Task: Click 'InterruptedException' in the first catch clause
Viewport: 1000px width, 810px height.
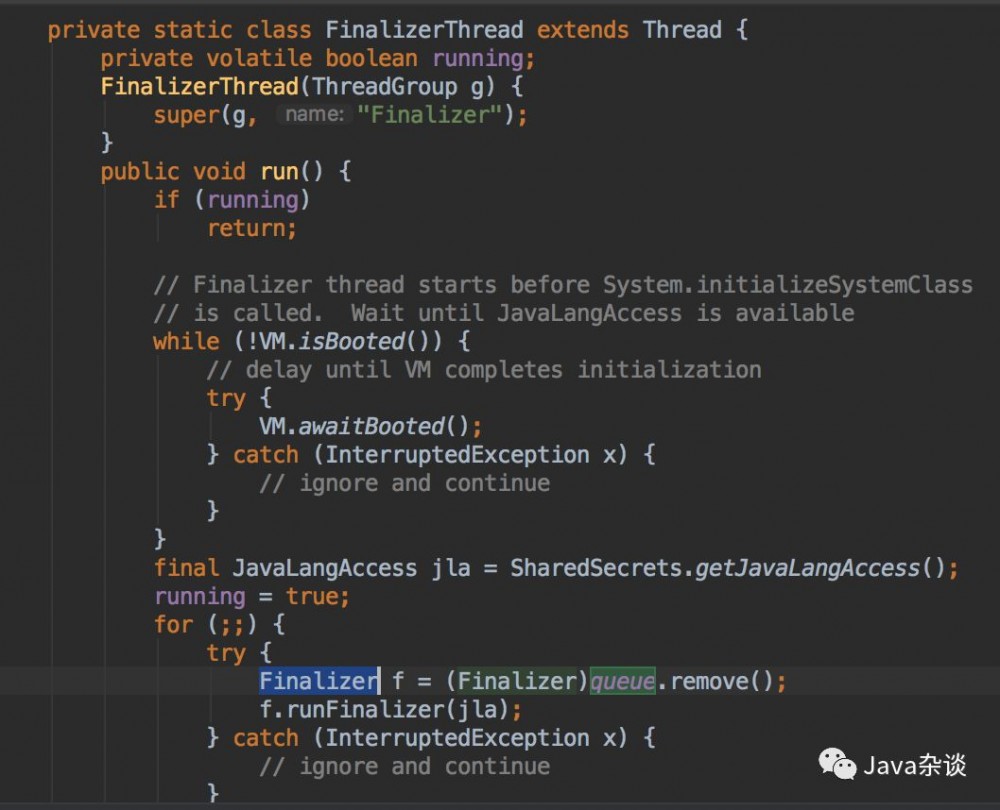Action: click(457, 455)
